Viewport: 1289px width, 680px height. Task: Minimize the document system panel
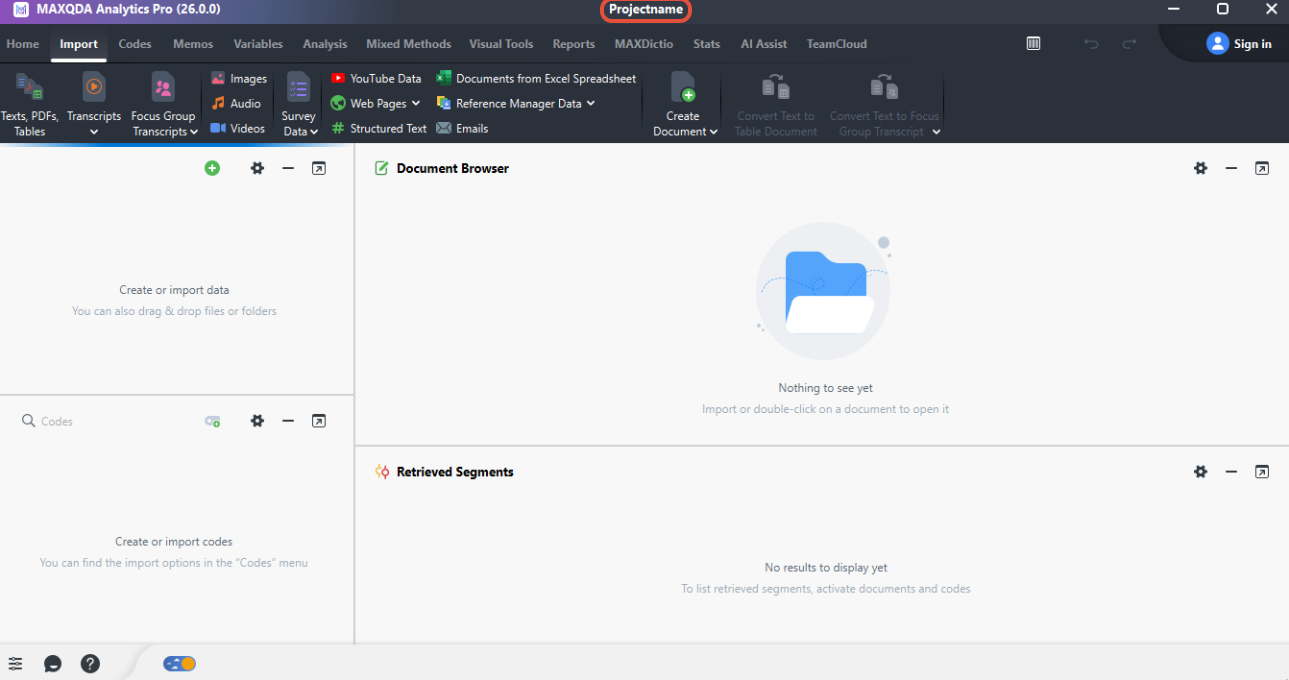(288, 169)
